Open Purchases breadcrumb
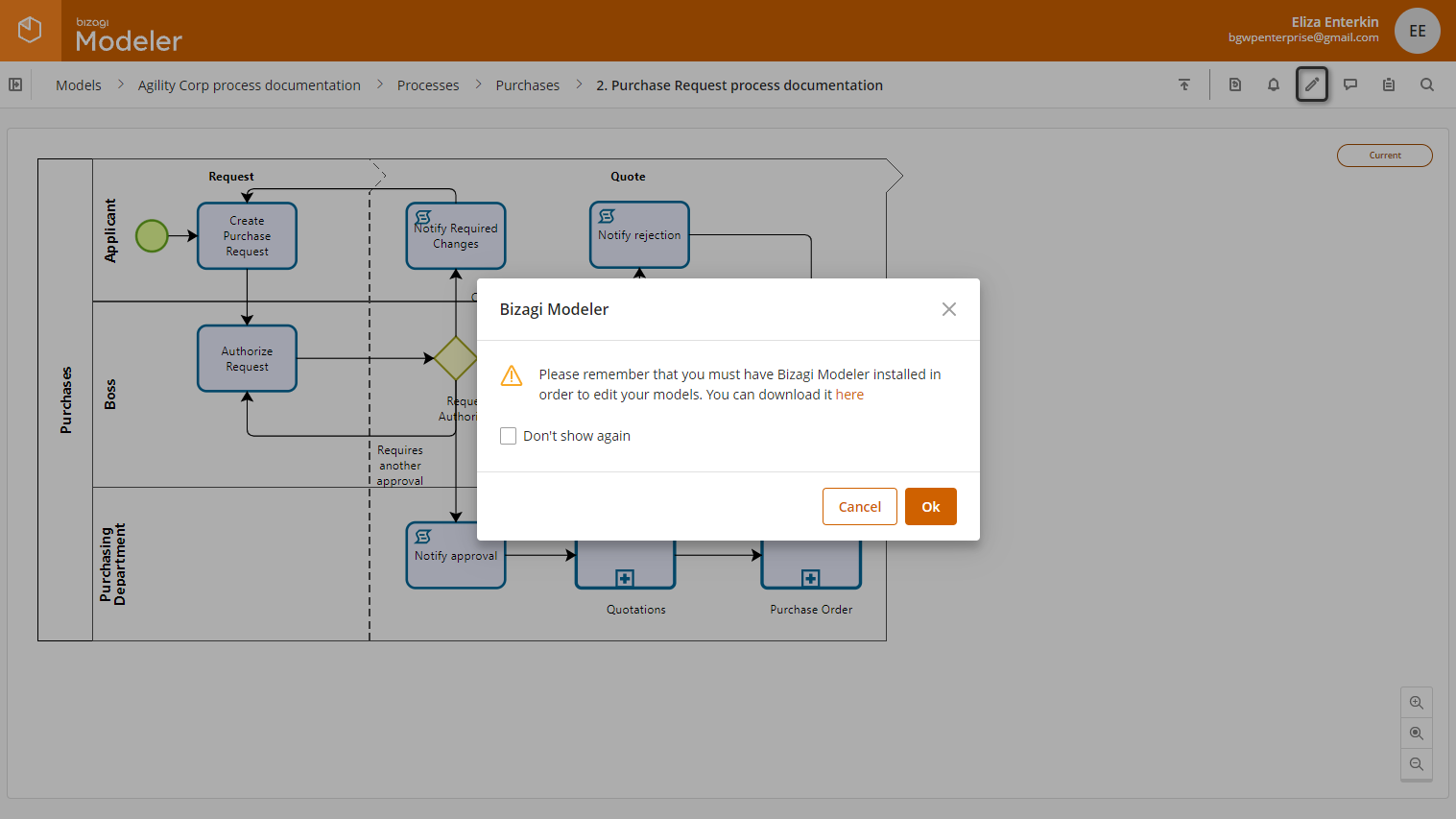 pyautogui.click(x=528, y=85)
